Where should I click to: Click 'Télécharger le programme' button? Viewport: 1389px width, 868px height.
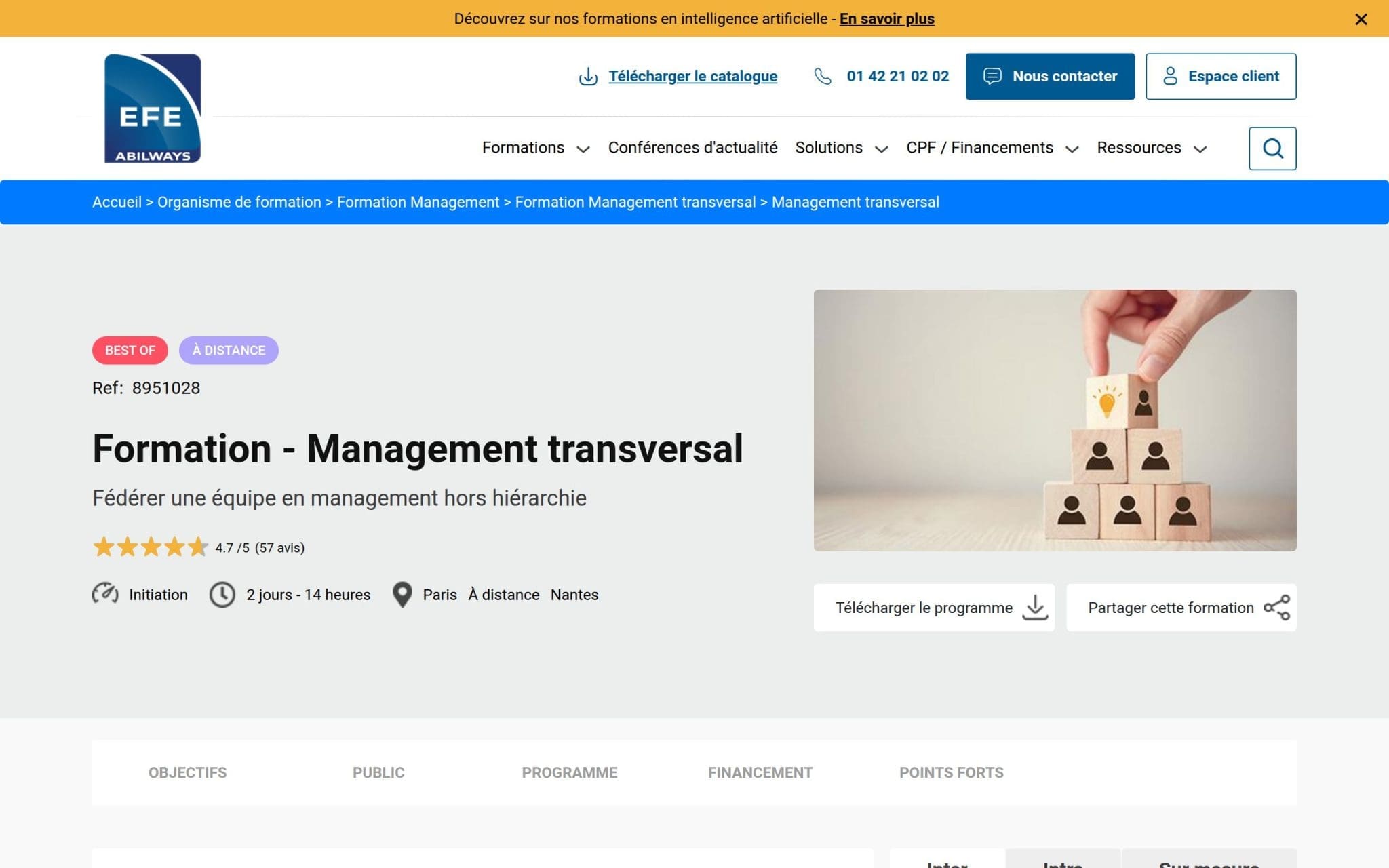pyautogui.click(x=934, y=608)
